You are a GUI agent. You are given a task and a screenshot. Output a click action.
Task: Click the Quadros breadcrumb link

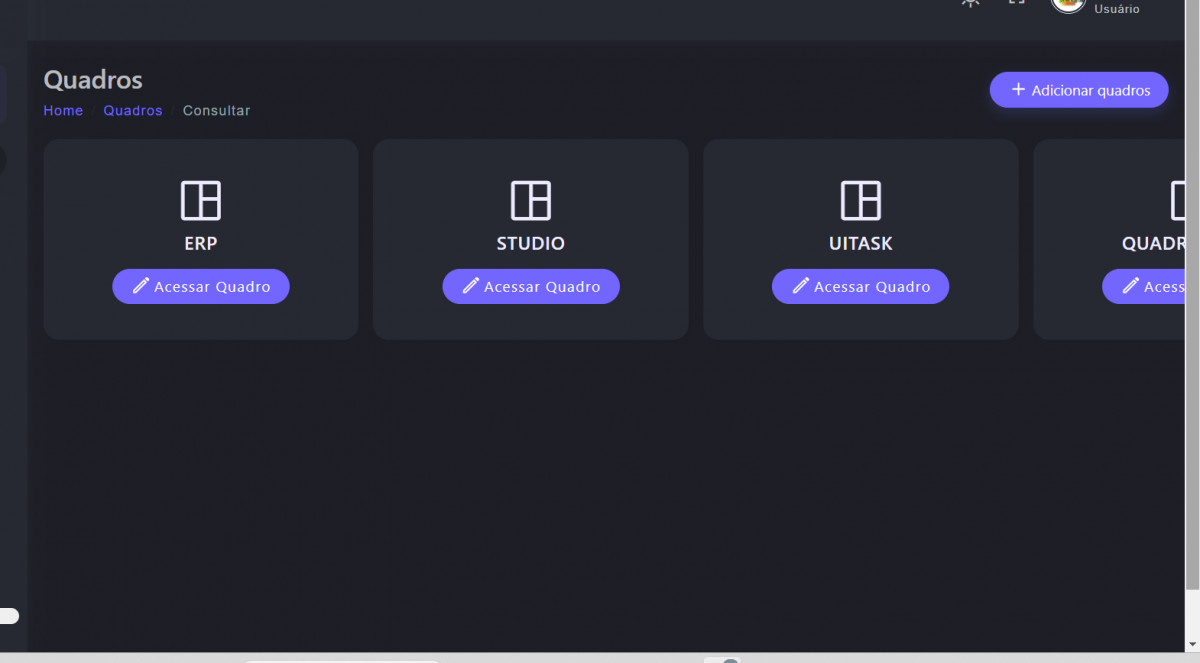(x=132, y=111)
